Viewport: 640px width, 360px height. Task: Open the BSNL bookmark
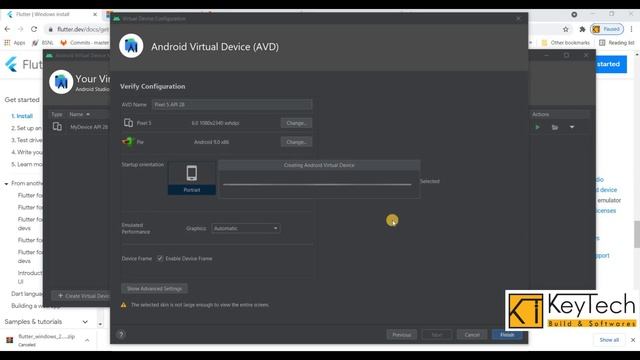(x=42, y=42)
